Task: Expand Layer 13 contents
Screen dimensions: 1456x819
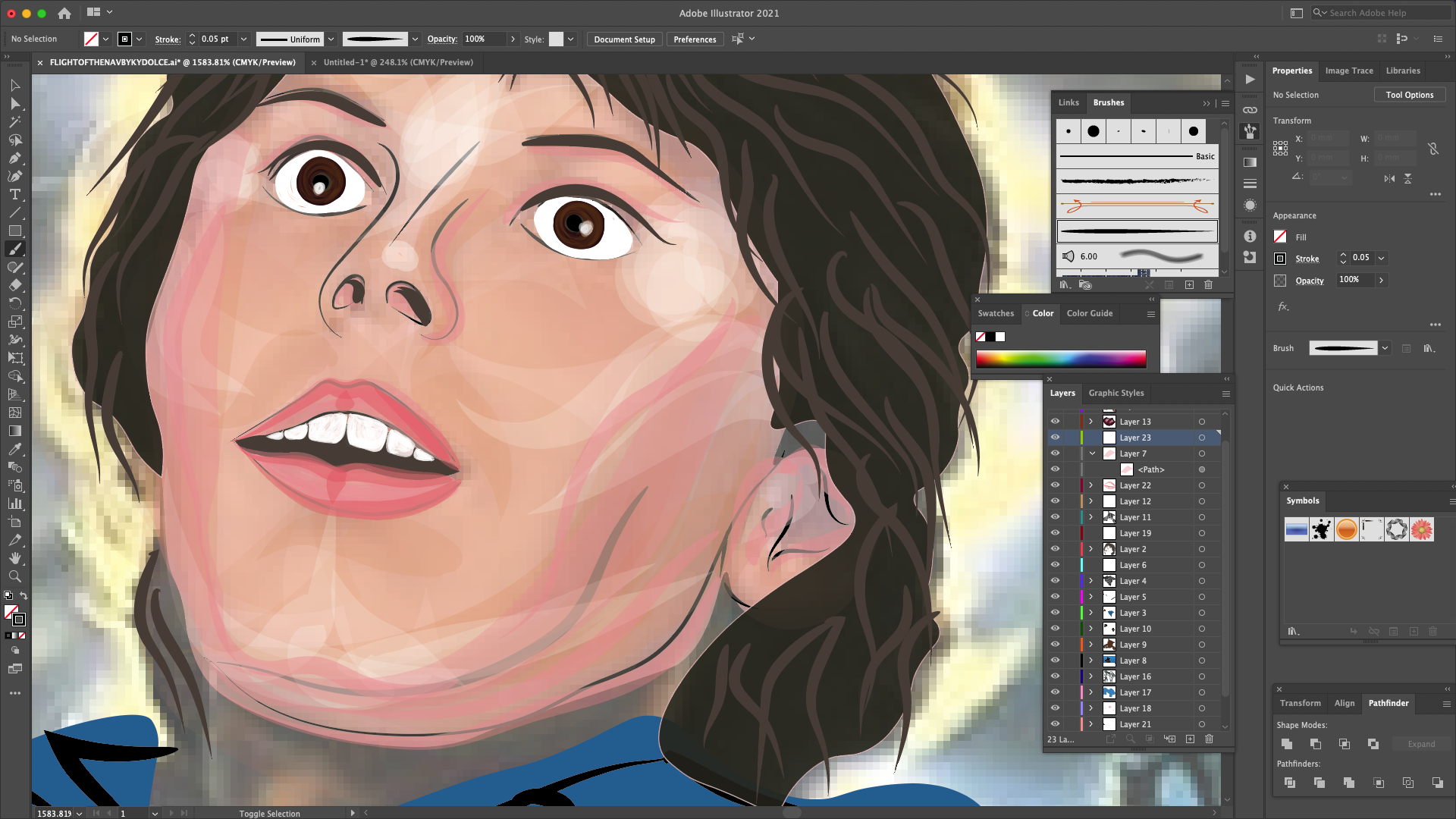Action: click(x=1091, y=422)
